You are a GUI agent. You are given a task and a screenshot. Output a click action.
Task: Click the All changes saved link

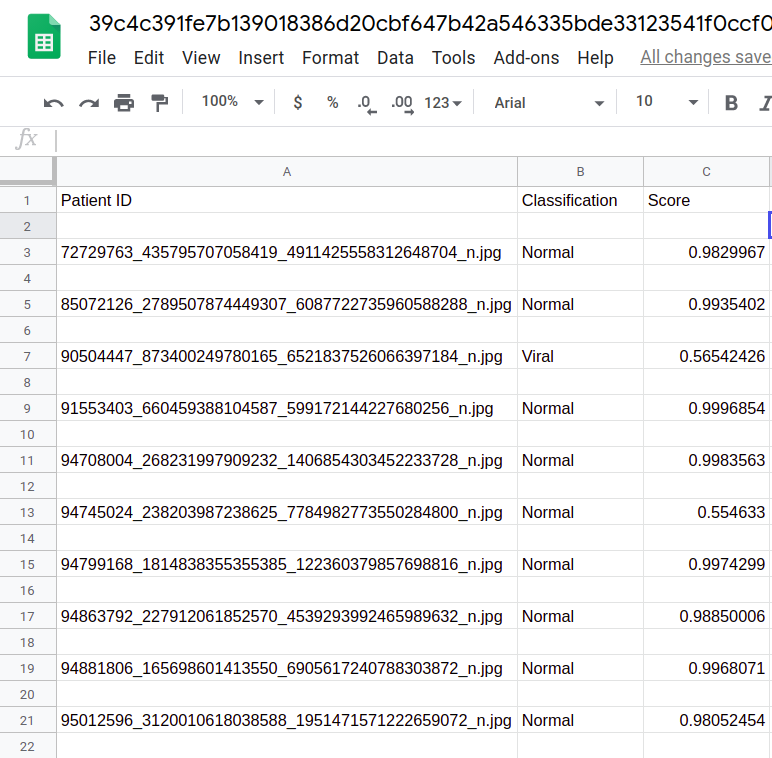[x=706, y=57]
